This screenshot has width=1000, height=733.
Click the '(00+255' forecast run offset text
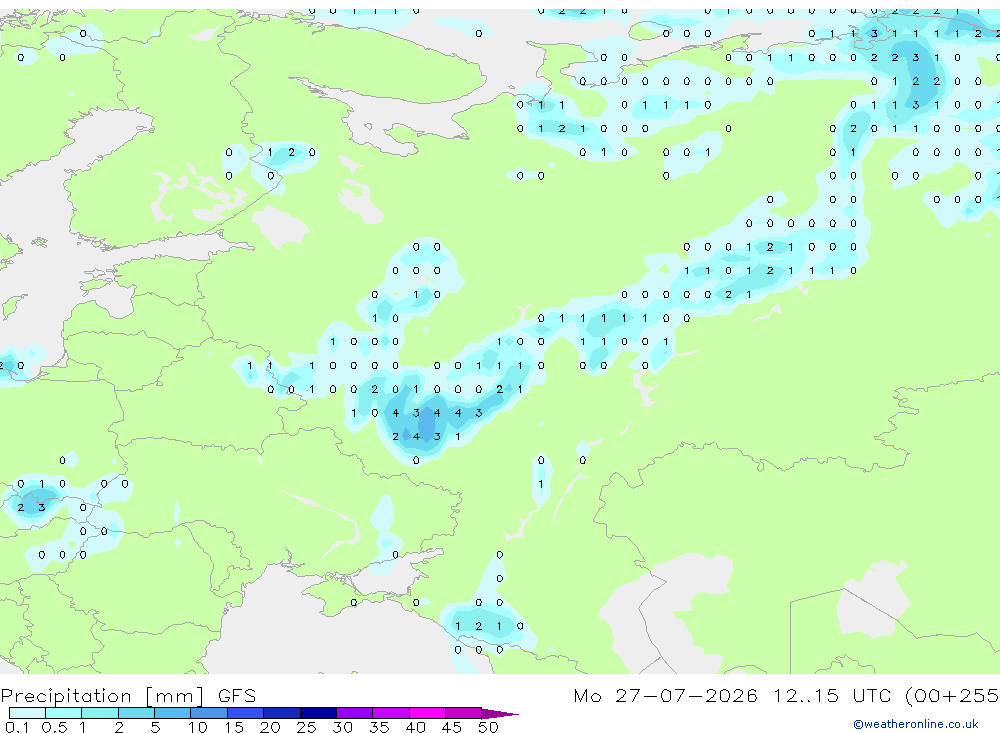[x=952, y=695]
